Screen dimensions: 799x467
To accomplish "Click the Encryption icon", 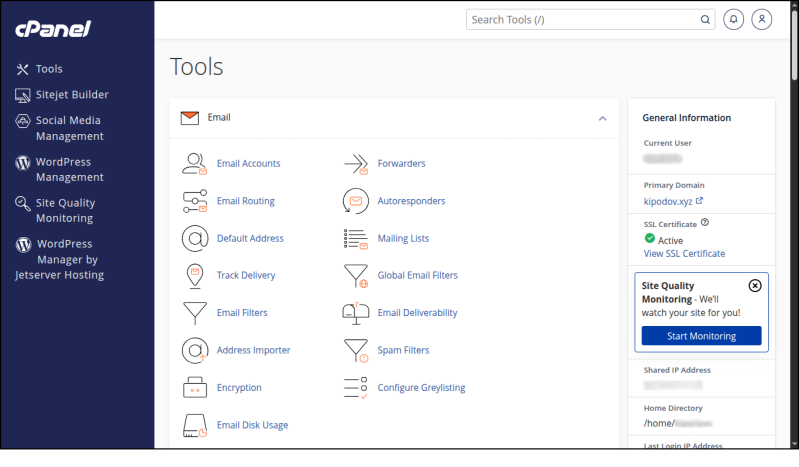I will click(195, 387).
